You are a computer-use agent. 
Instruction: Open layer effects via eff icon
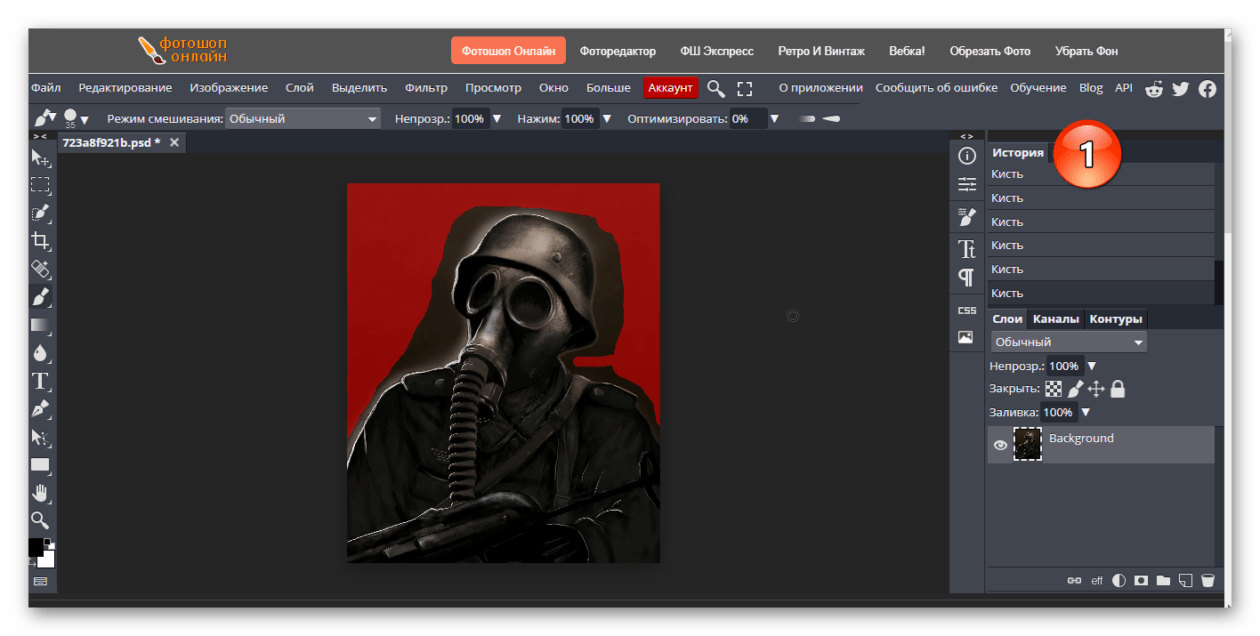(x=1097, y=580)
